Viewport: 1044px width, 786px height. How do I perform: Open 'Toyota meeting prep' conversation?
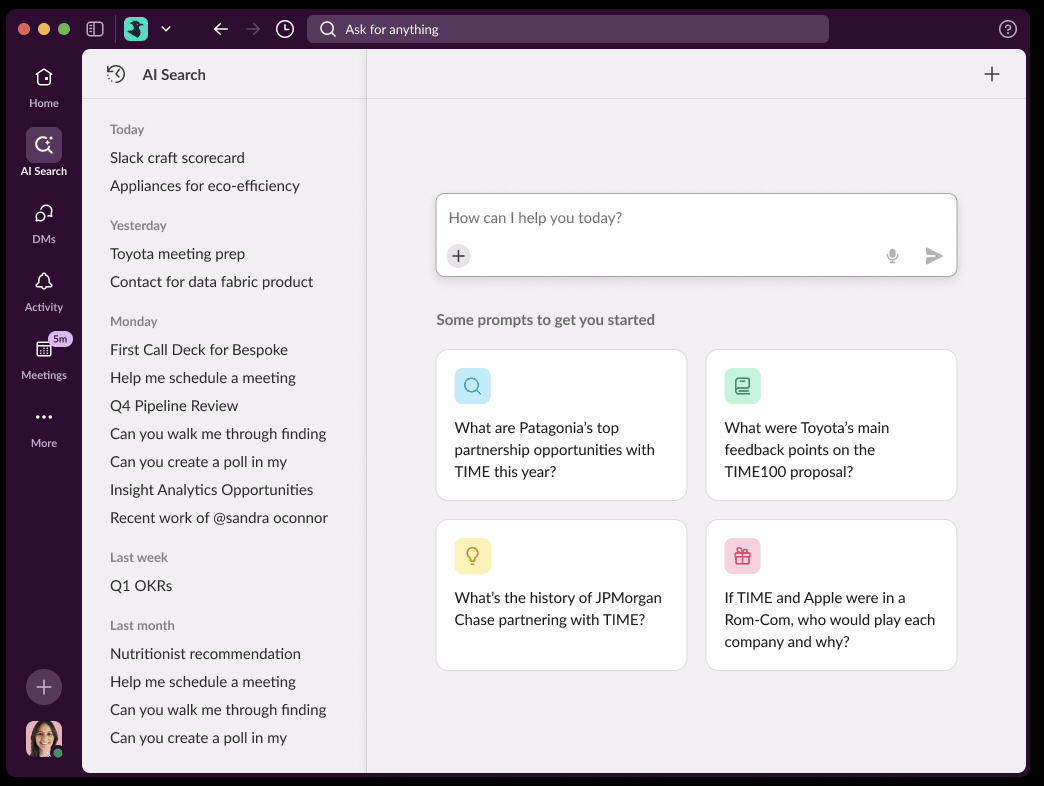click(177, 254)
